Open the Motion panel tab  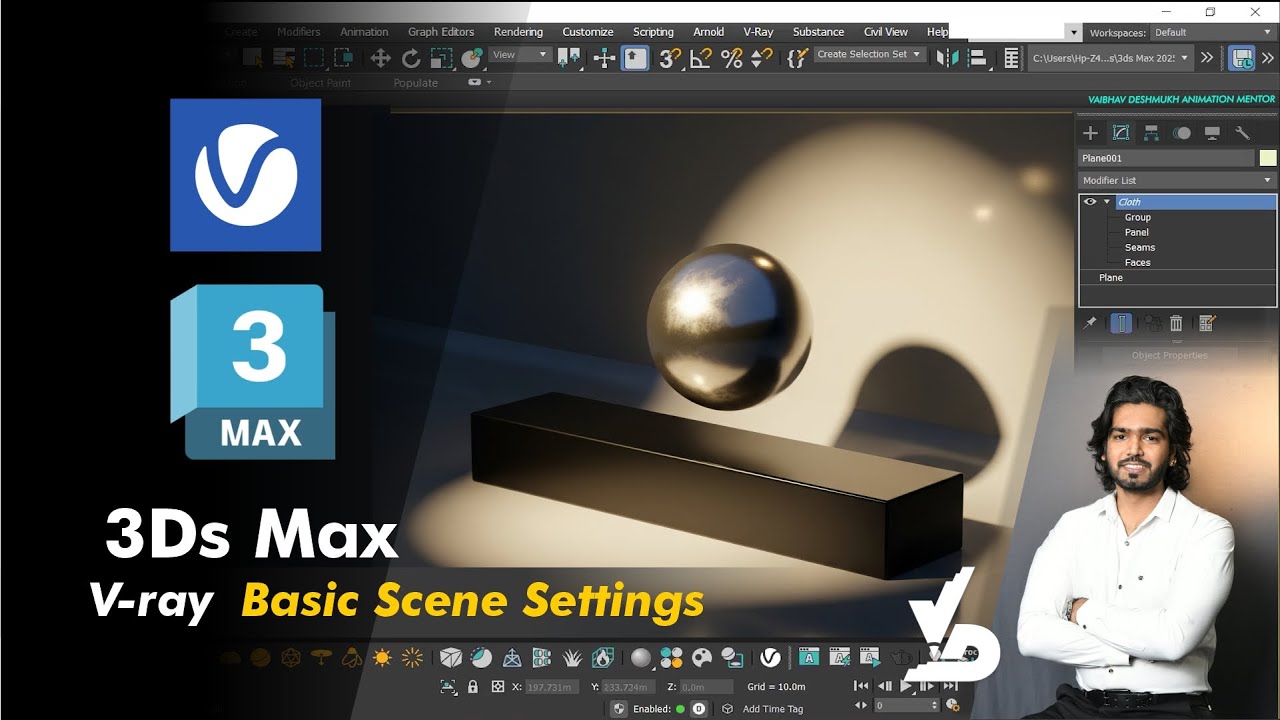[1182, 133]
